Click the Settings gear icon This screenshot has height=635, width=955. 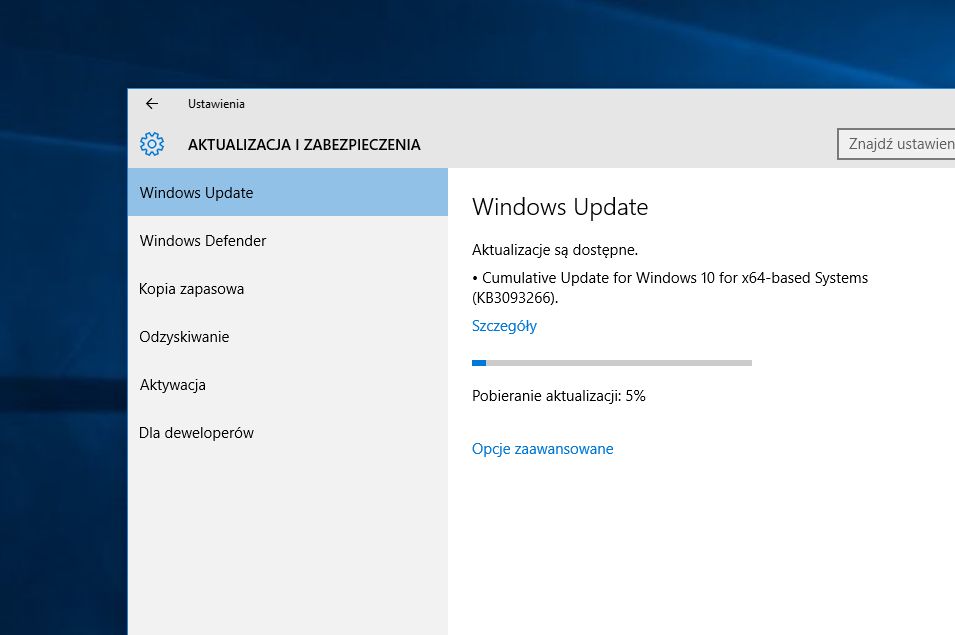pos(151,143)
